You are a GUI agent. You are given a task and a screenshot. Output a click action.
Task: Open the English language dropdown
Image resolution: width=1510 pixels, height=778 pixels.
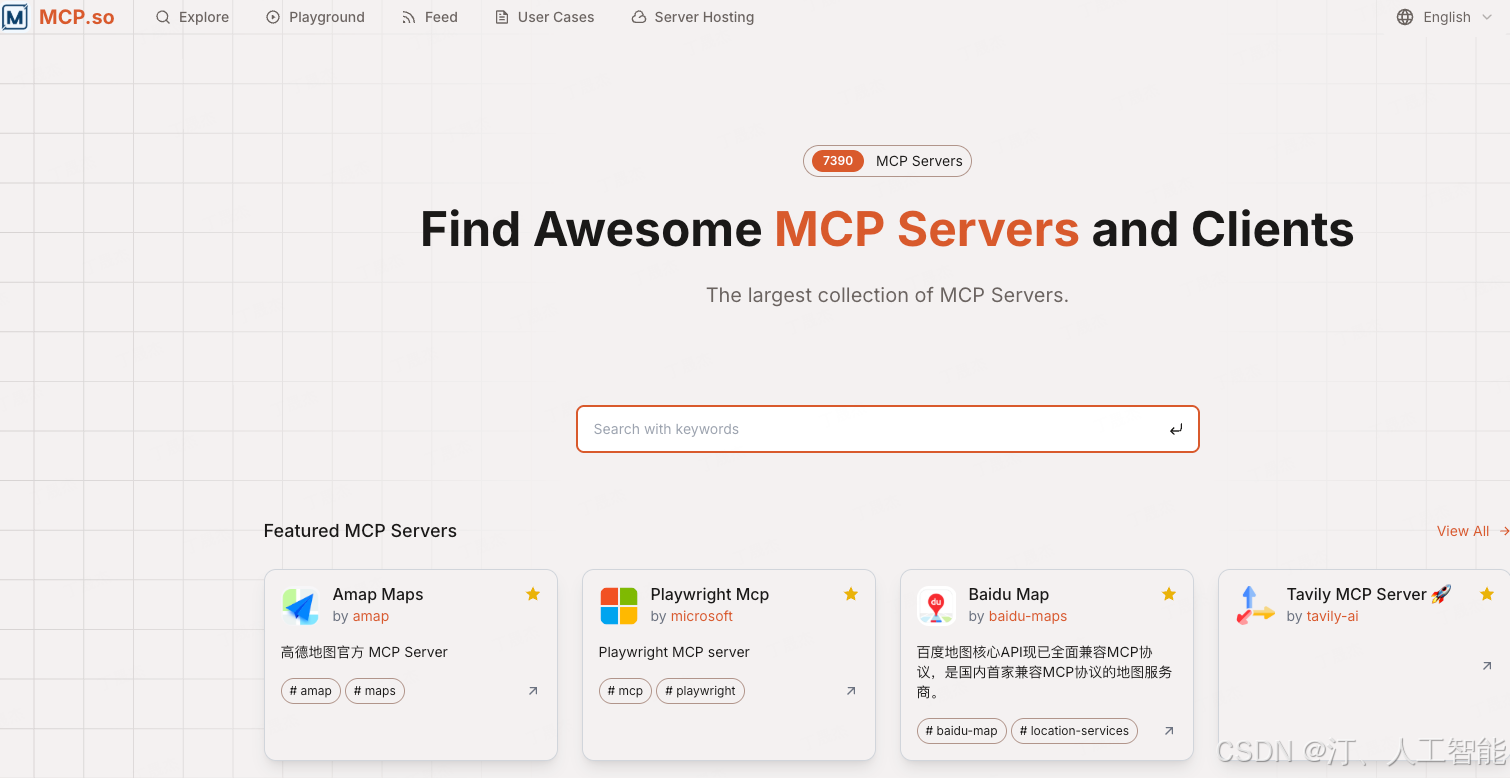coord(1444,17)
